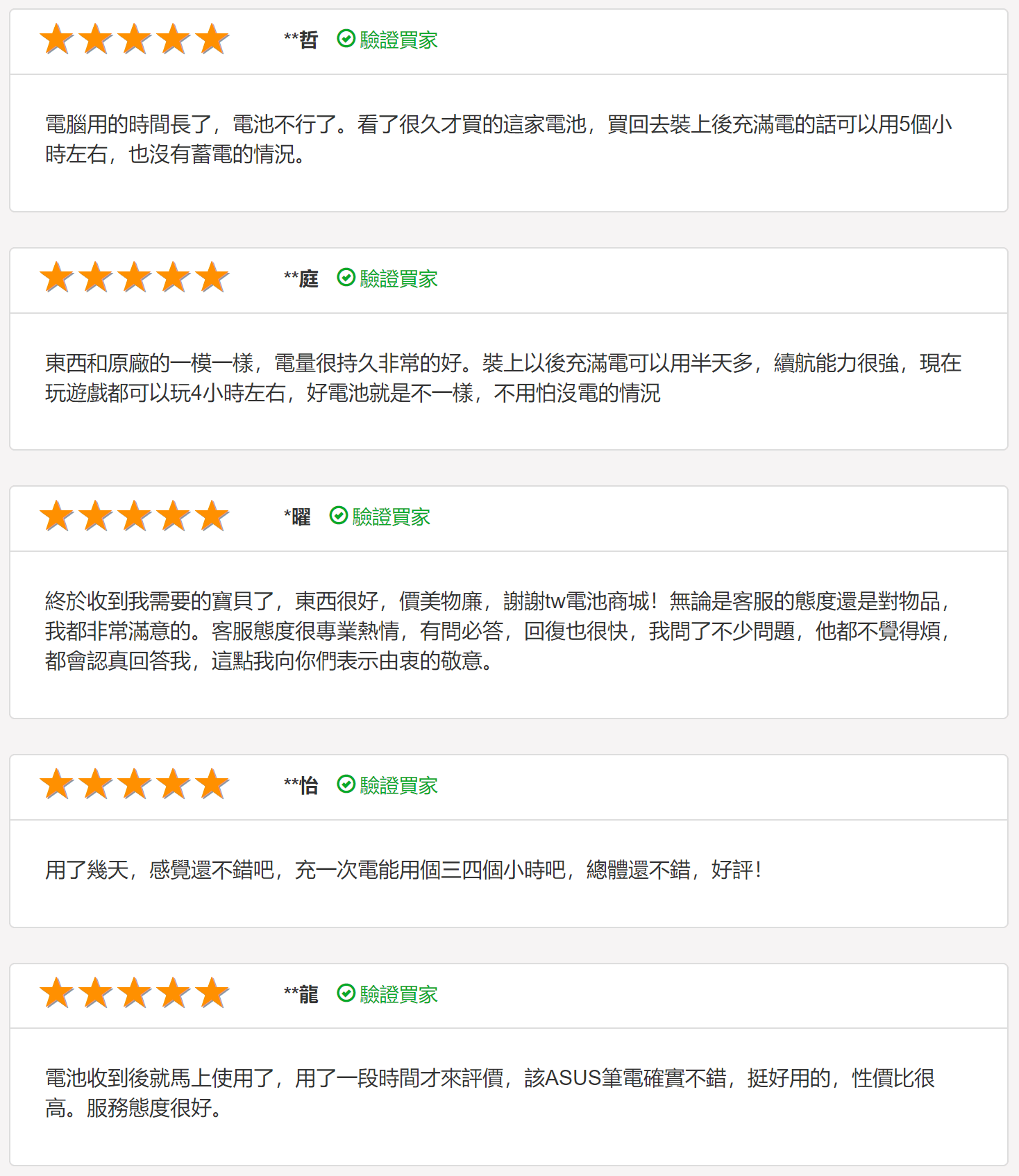Viewport: 1019px width, 1176px height.
Task: Click reviewer name **怡
Action: pos(301,786)
